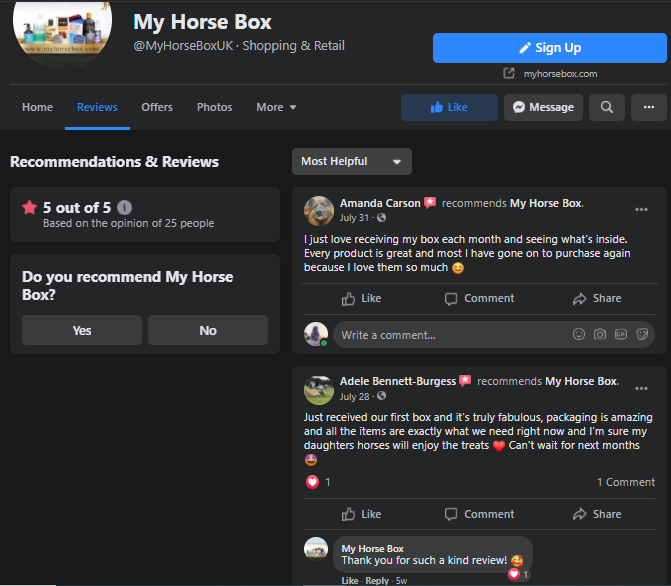Like Amanda Carson's review
The image size is (671, 586).
(x=362, y=298)
